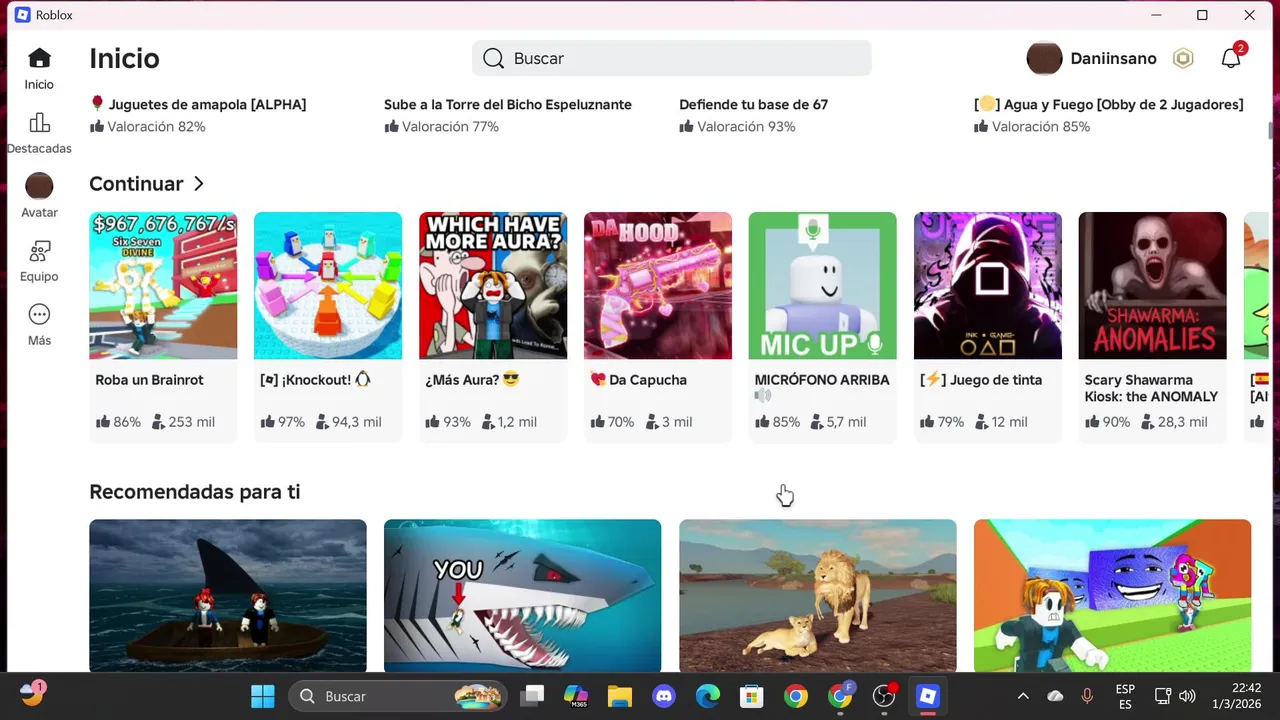This screenshot has height=720, width=1280.
Task: Open Discord from the taskbar
Action: pyautogui.click(x=664, y=696)
